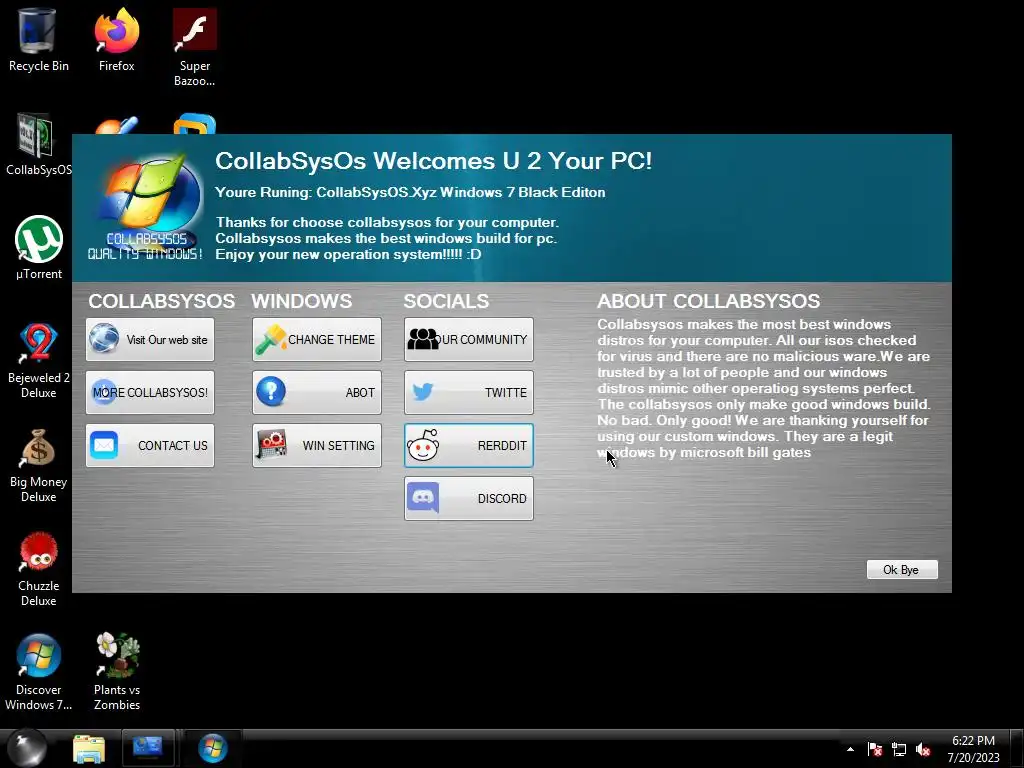
Task: Click the CollabSysOS logo in the welcome banner
Action: (146, 208)
